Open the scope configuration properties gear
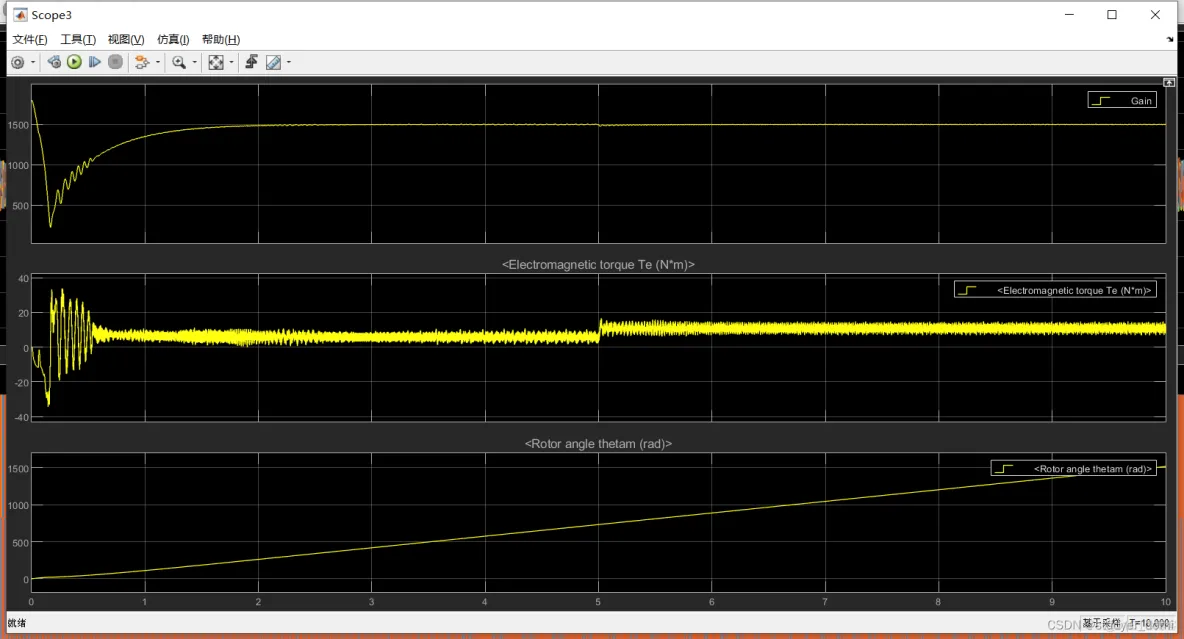 pyautogui.click(x=18, y=63)
